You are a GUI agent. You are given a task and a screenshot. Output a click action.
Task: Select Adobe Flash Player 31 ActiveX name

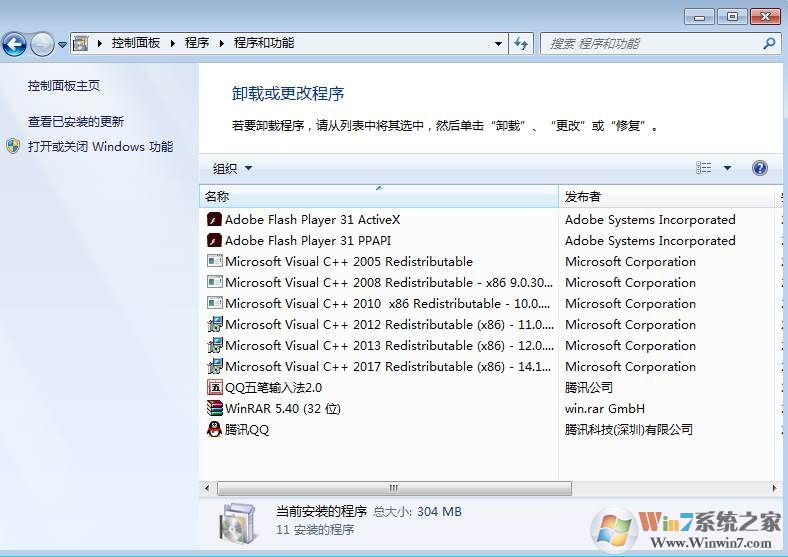(x=313, y=220)
